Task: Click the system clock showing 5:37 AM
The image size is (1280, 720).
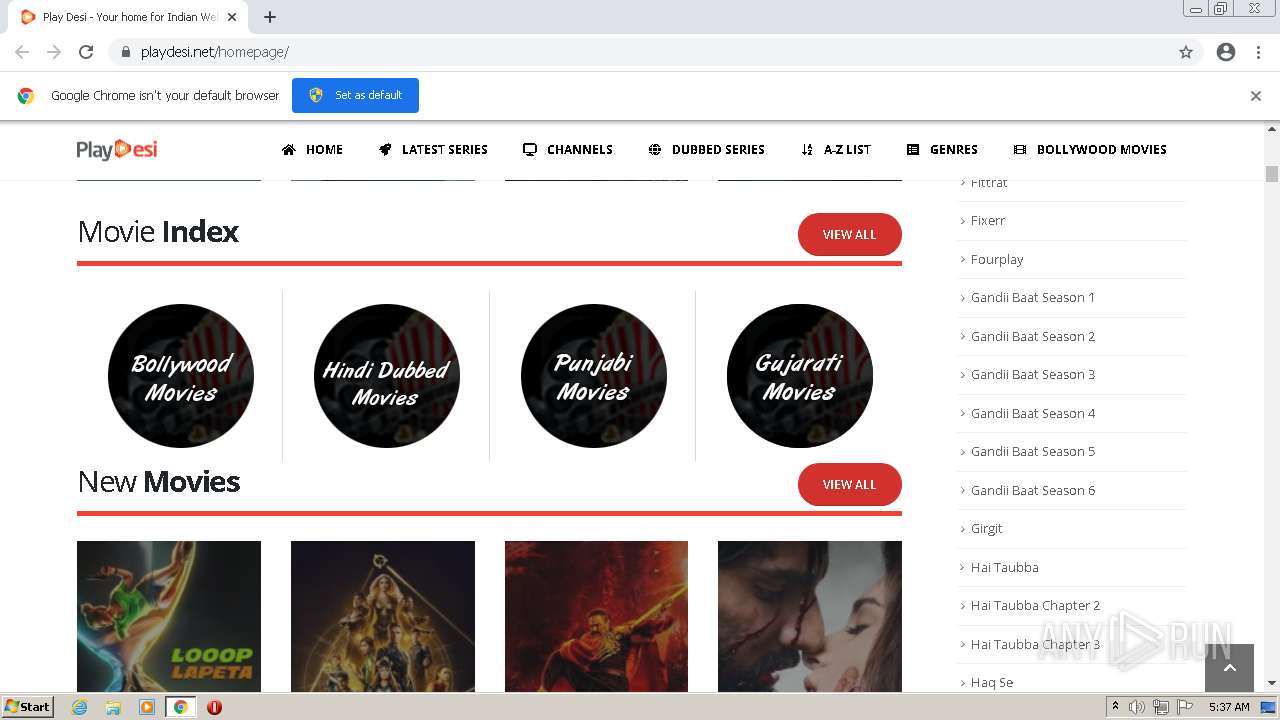Action: coord(1229,707)
